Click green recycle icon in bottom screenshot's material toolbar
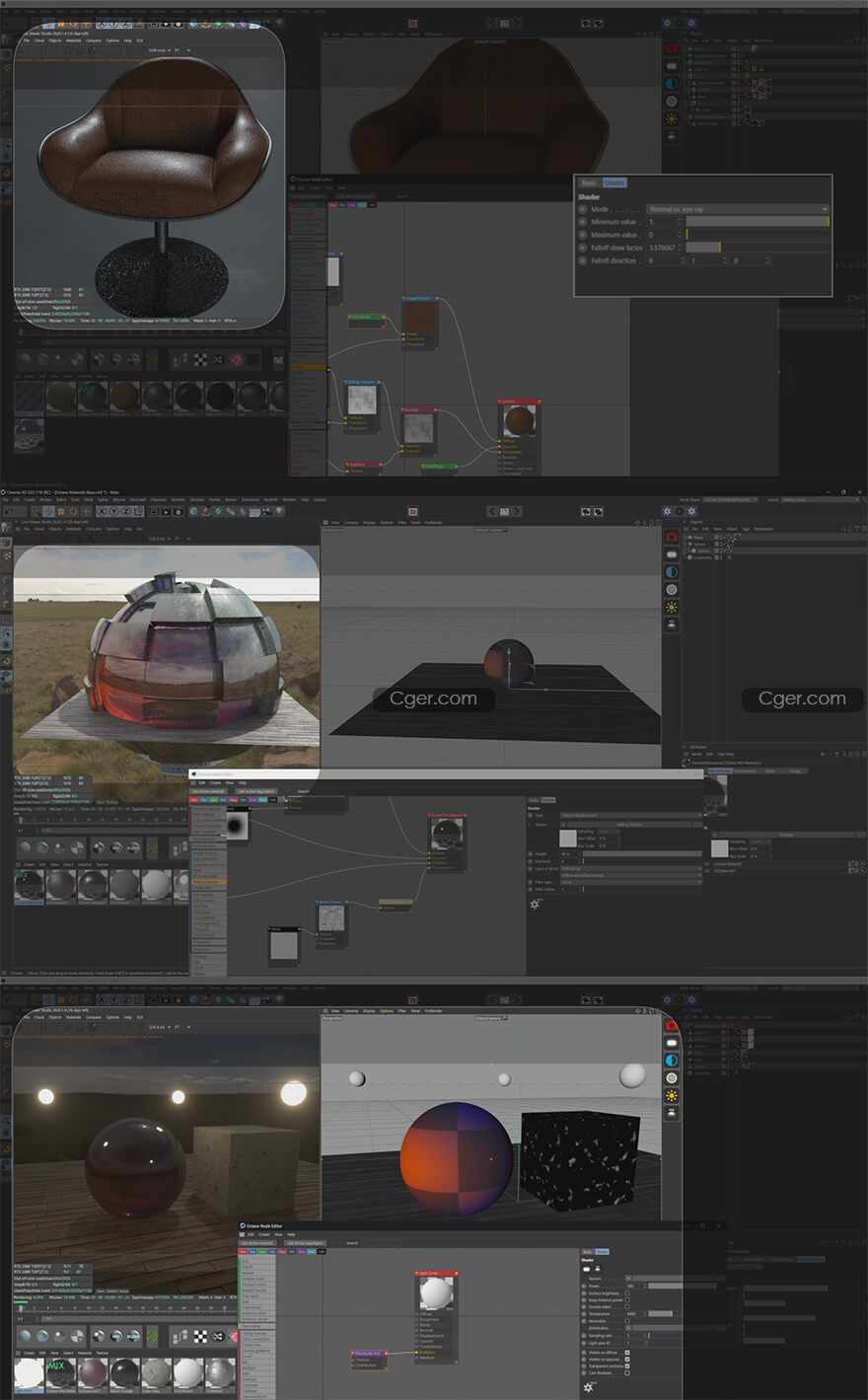 click(x=153, y=1337)
